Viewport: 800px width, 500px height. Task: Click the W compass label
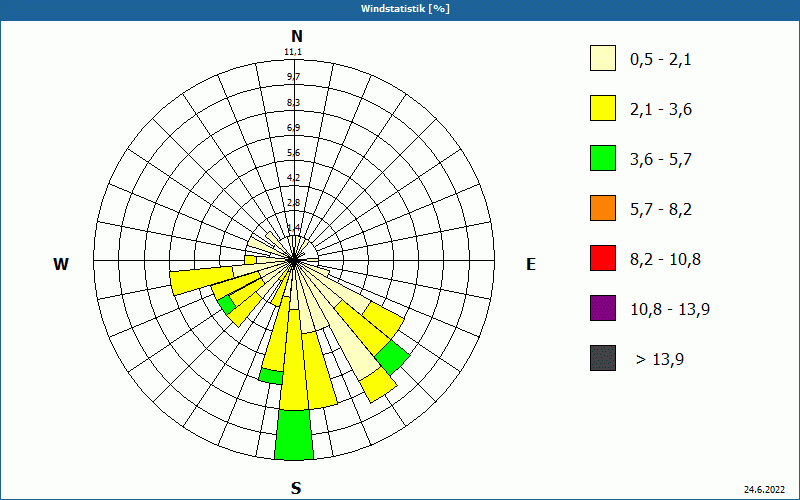point(61,264)
